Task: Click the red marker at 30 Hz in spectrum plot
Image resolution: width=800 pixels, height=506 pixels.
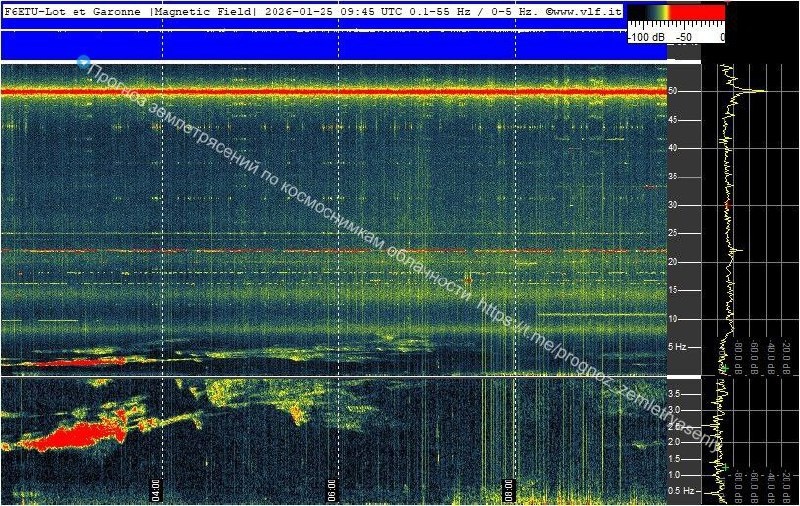Action: pyautogui.click(x=728, y=205)
